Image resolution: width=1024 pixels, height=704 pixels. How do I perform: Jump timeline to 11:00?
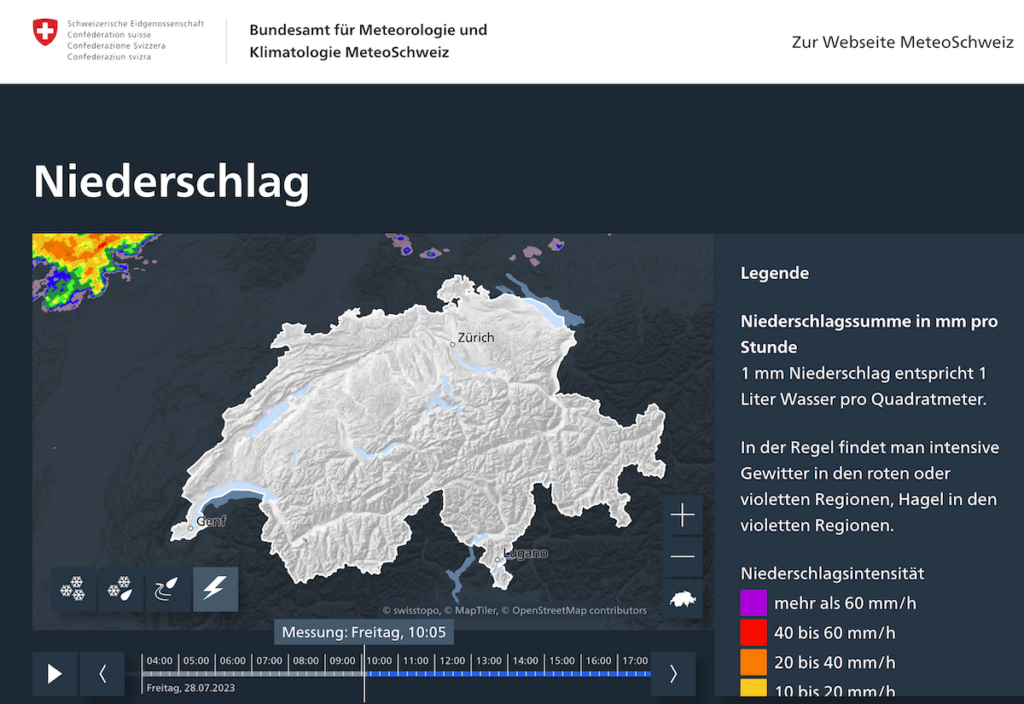(x=415, y=661)
